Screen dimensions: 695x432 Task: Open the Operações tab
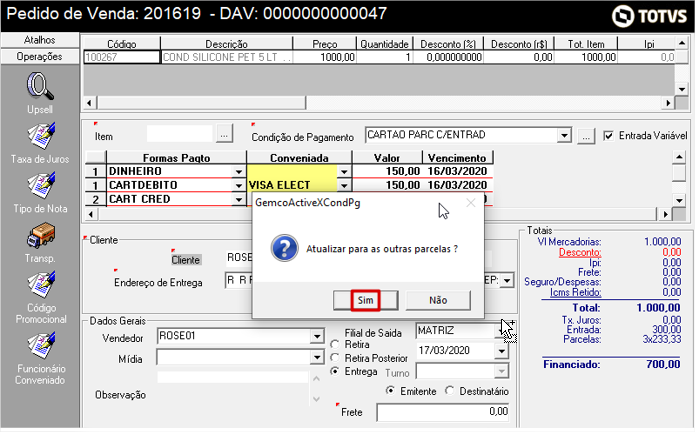(x=39, y=57)
